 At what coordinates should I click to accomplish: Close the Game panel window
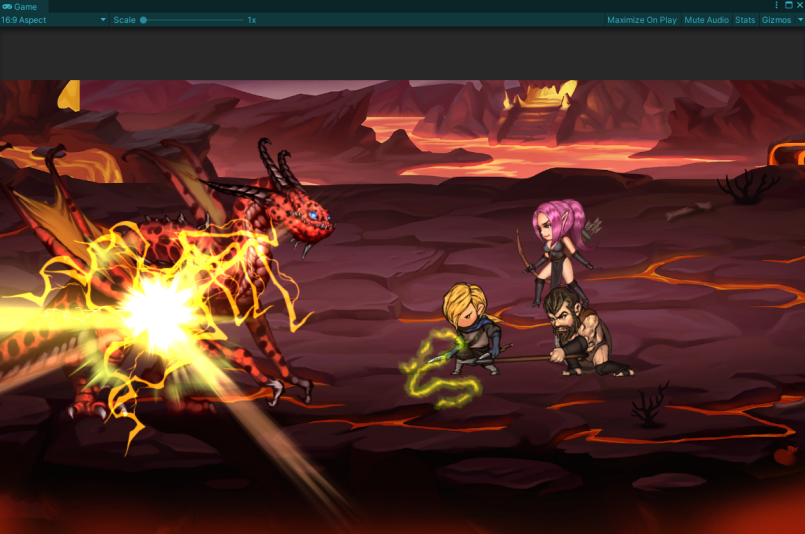(x=800, y=5)
